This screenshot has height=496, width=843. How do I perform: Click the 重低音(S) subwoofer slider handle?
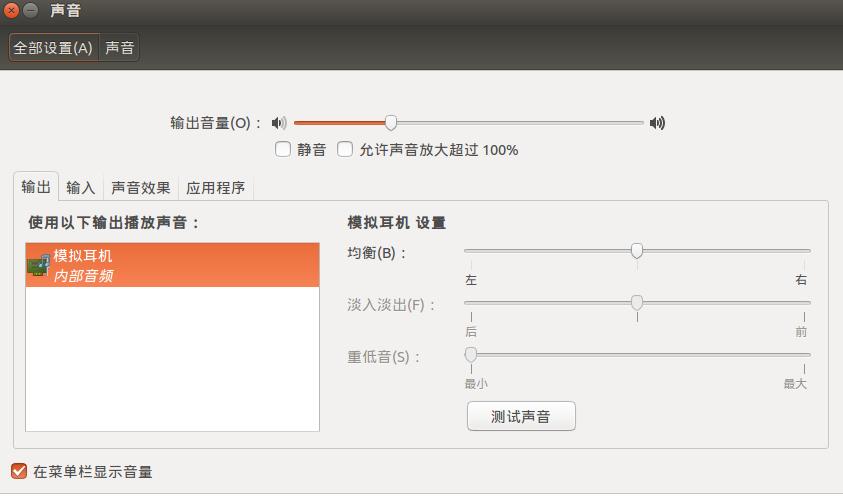point(471,354)
